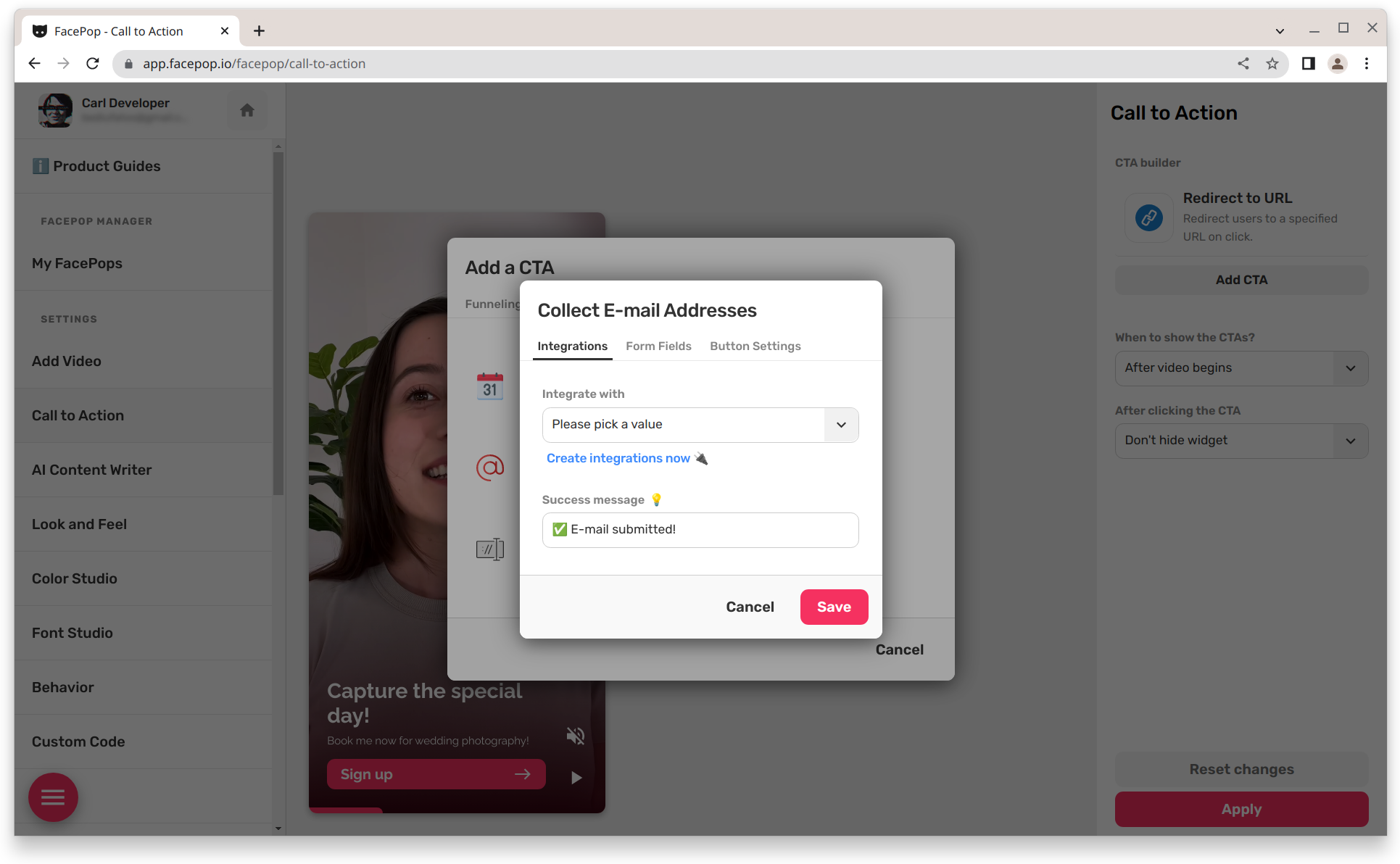1400x864 pixels.
Task: Click the Cancel button in the modal
Action: coord(750,606)
